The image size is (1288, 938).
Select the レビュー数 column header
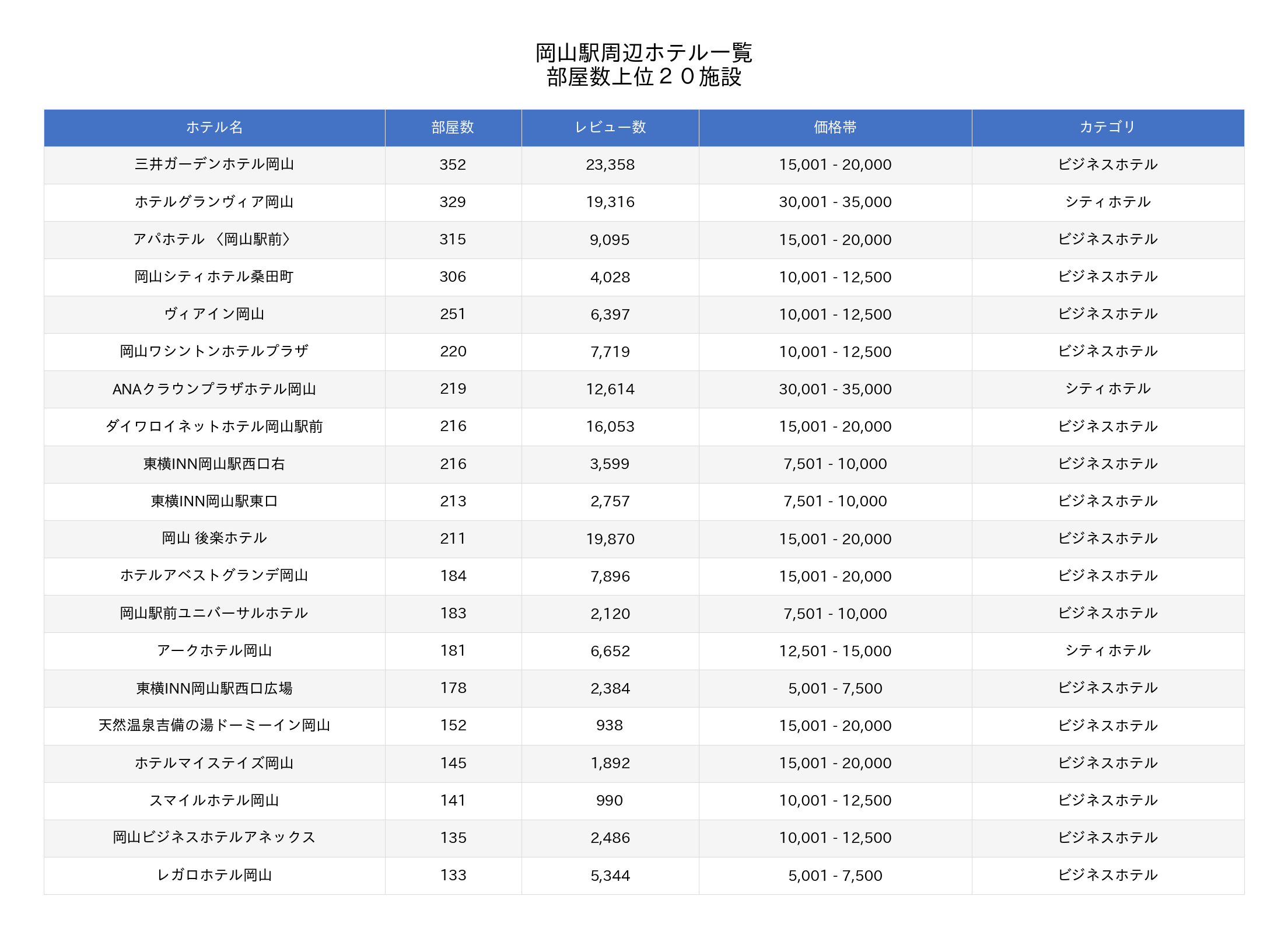click(x=610, y=127)
